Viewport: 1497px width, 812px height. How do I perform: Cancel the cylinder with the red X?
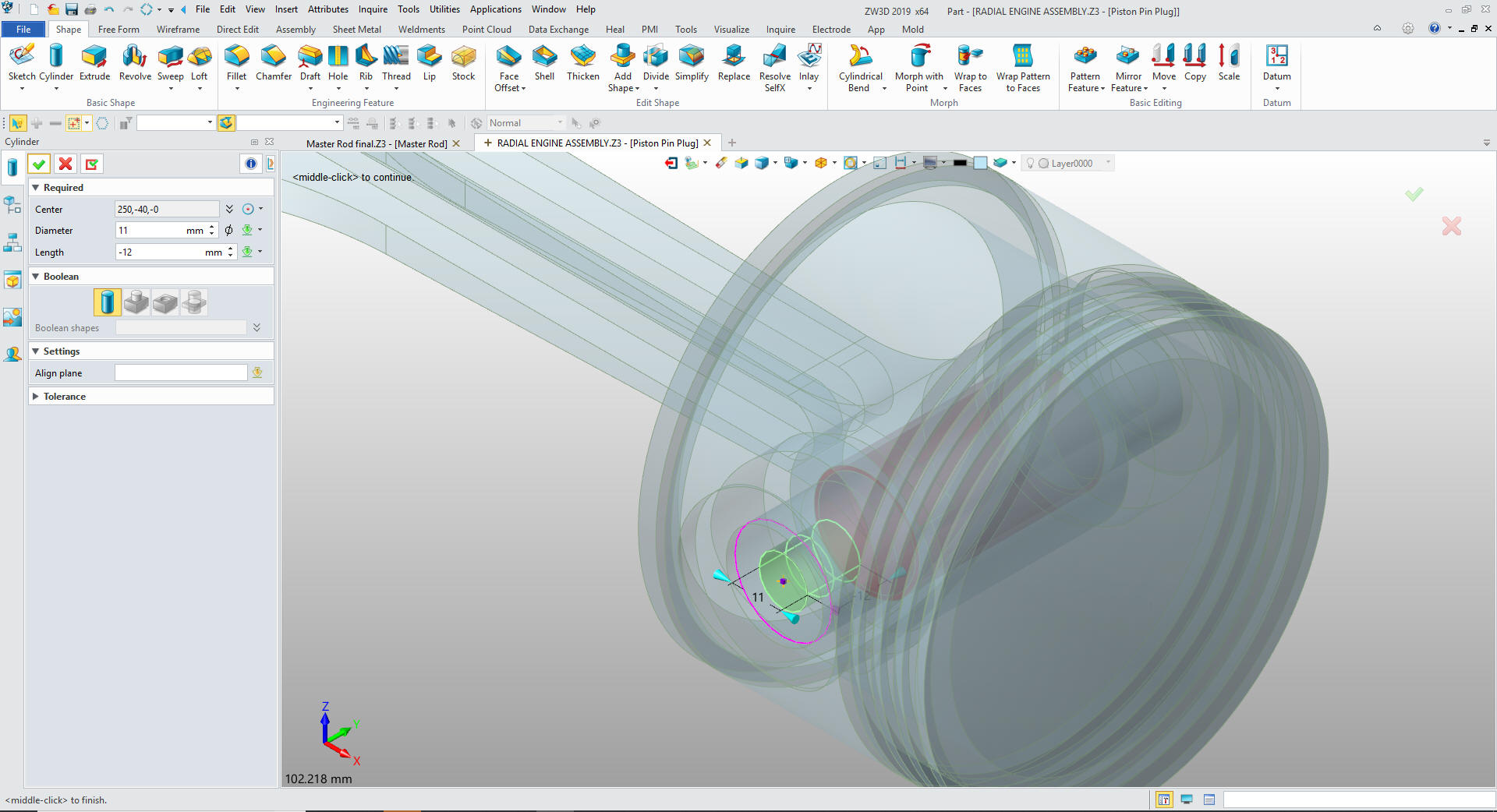(x=65, y=164)
